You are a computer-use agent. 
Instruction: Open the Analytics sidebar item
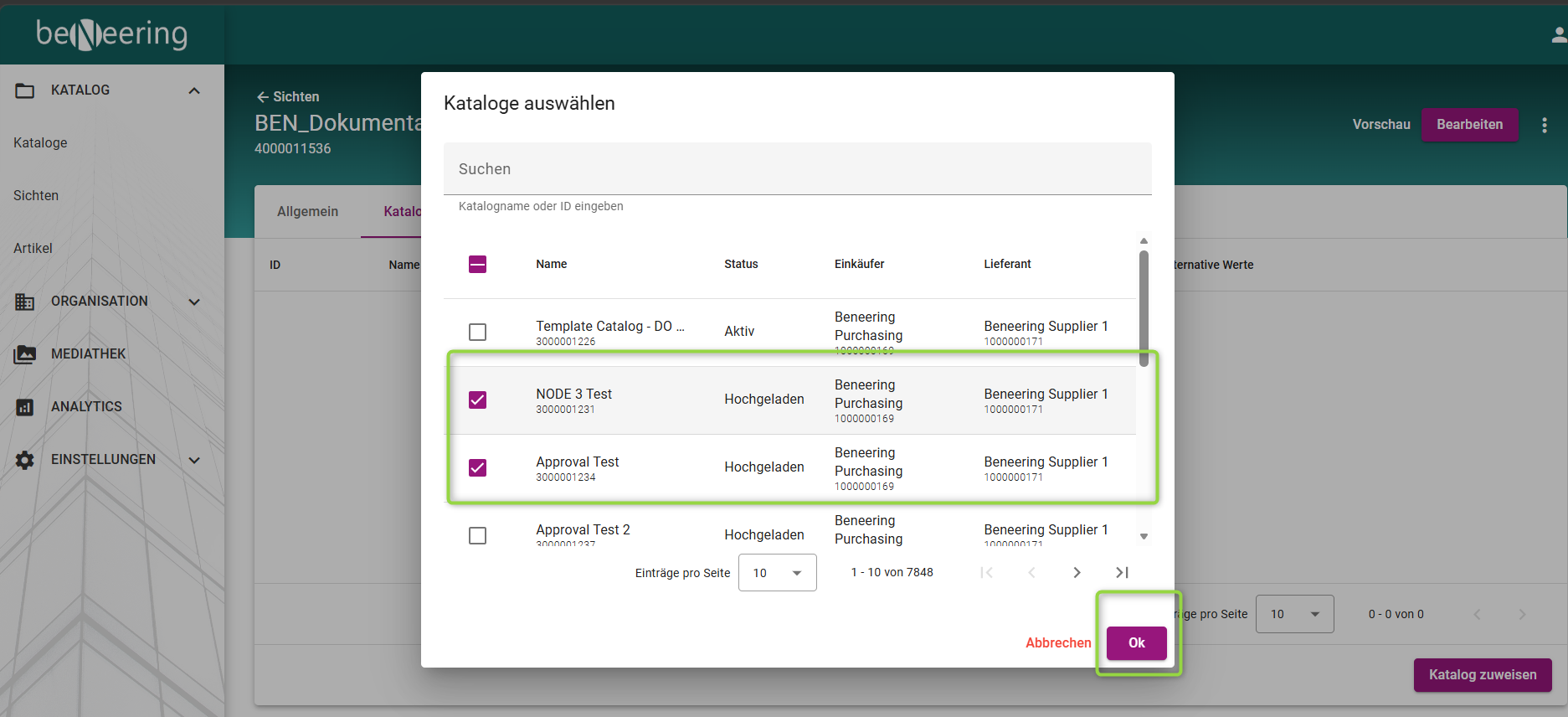click(86, 407)
